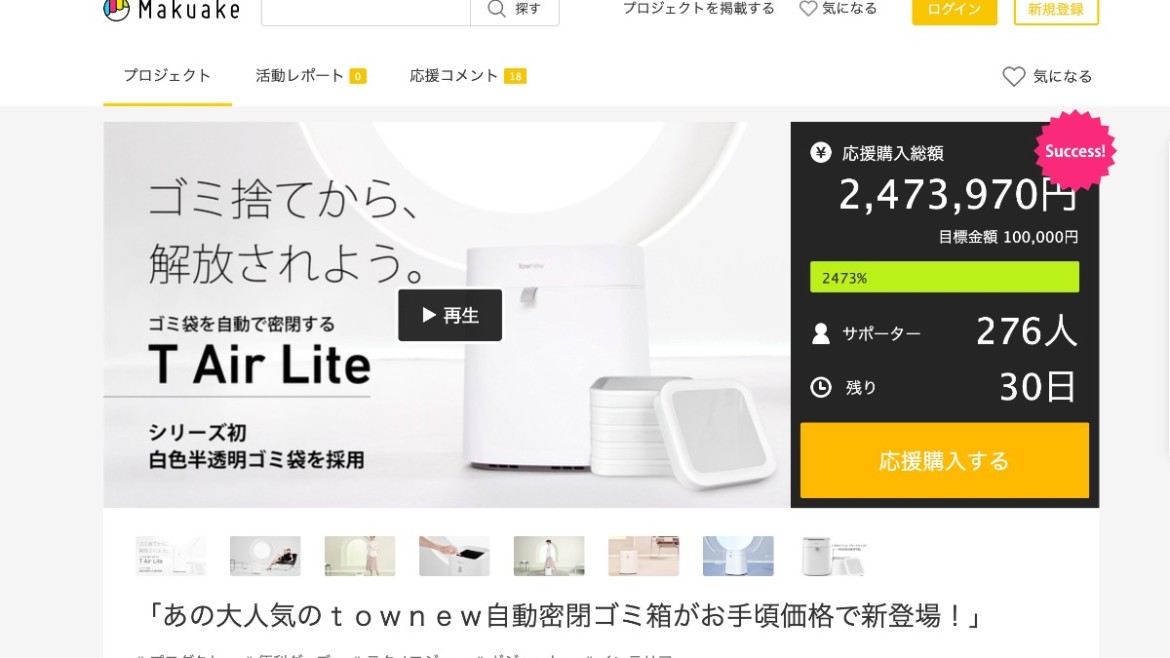
Task: Click the 応援購入する button
Action: pos(945,460)
